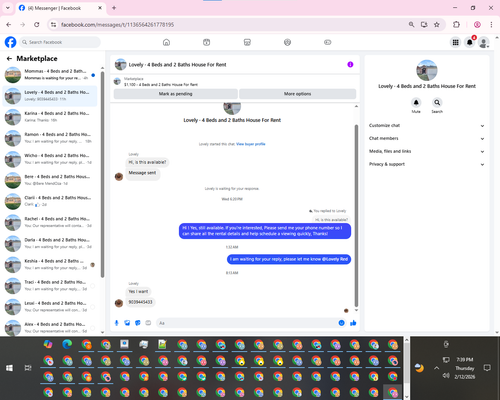Open the Daria conversation

coord(50,243)
